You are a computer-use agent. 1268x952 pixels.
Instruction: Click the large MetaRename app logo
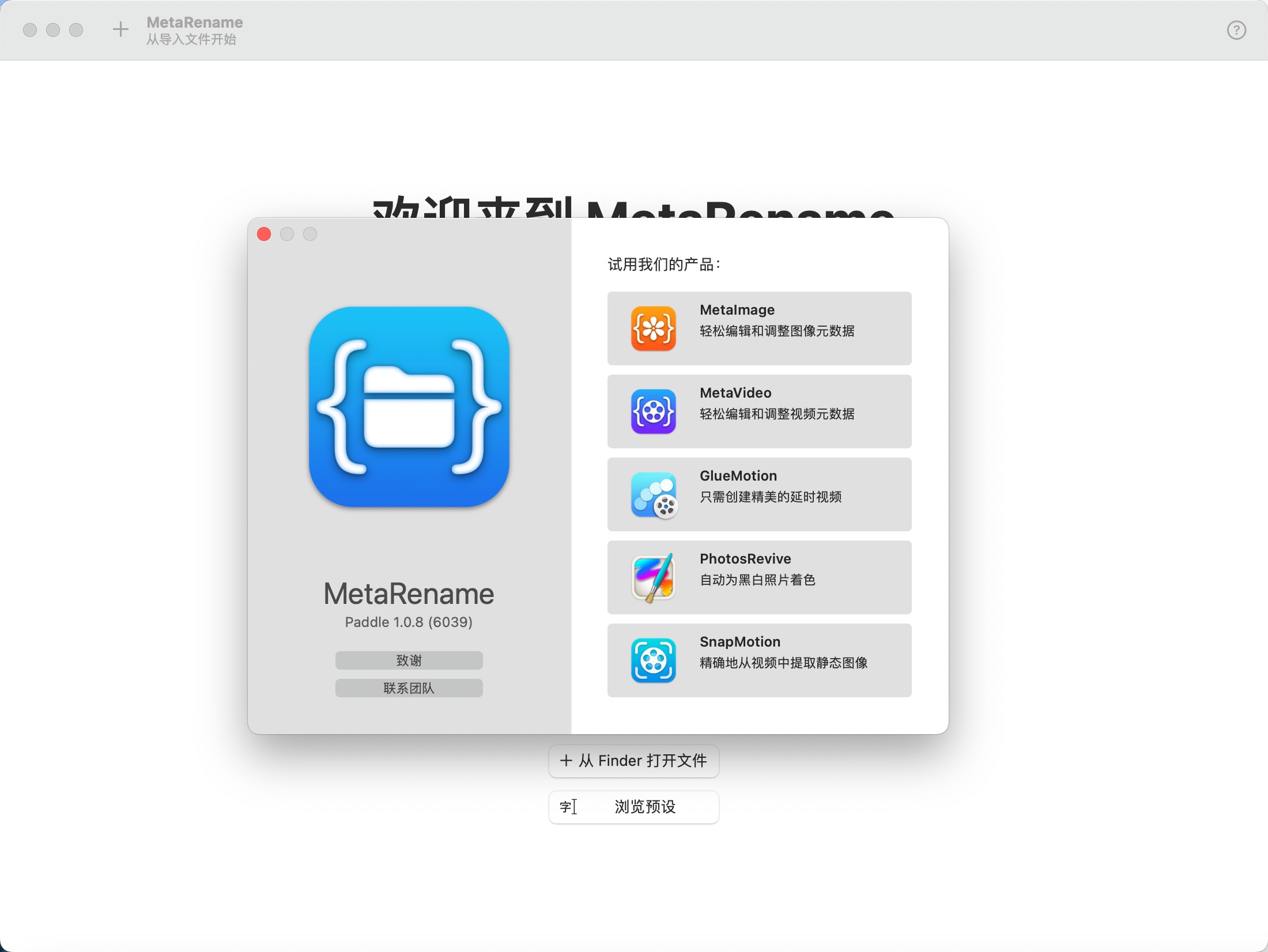pos(409,407)
